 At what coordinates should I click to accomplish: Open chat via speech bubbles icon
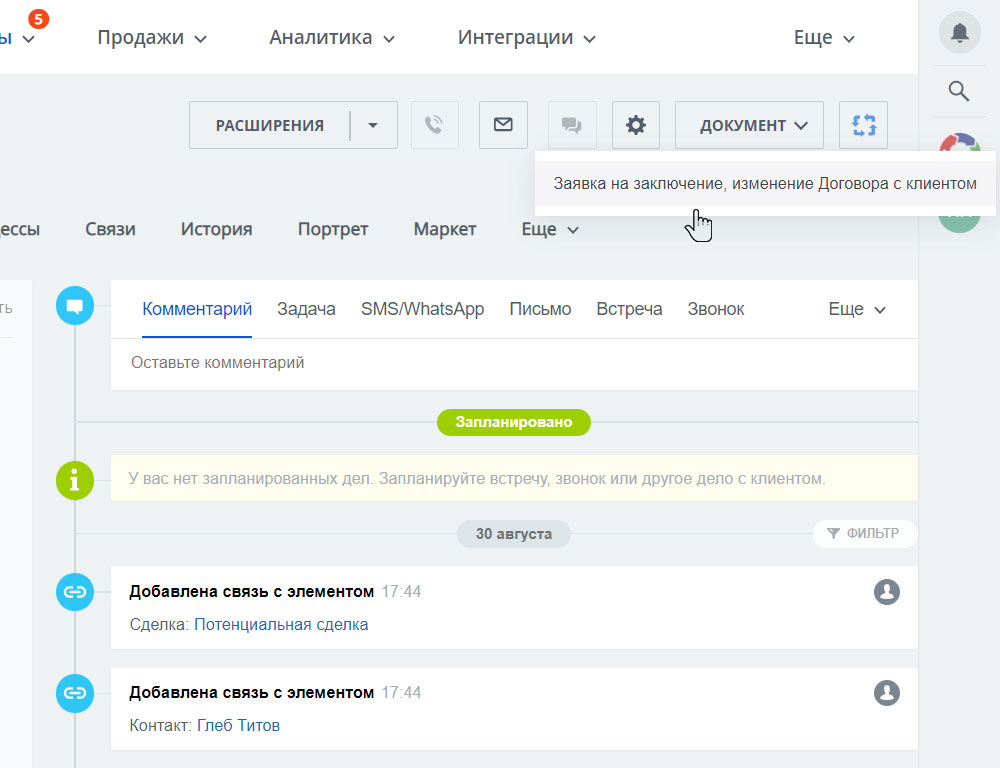point(572,125)
